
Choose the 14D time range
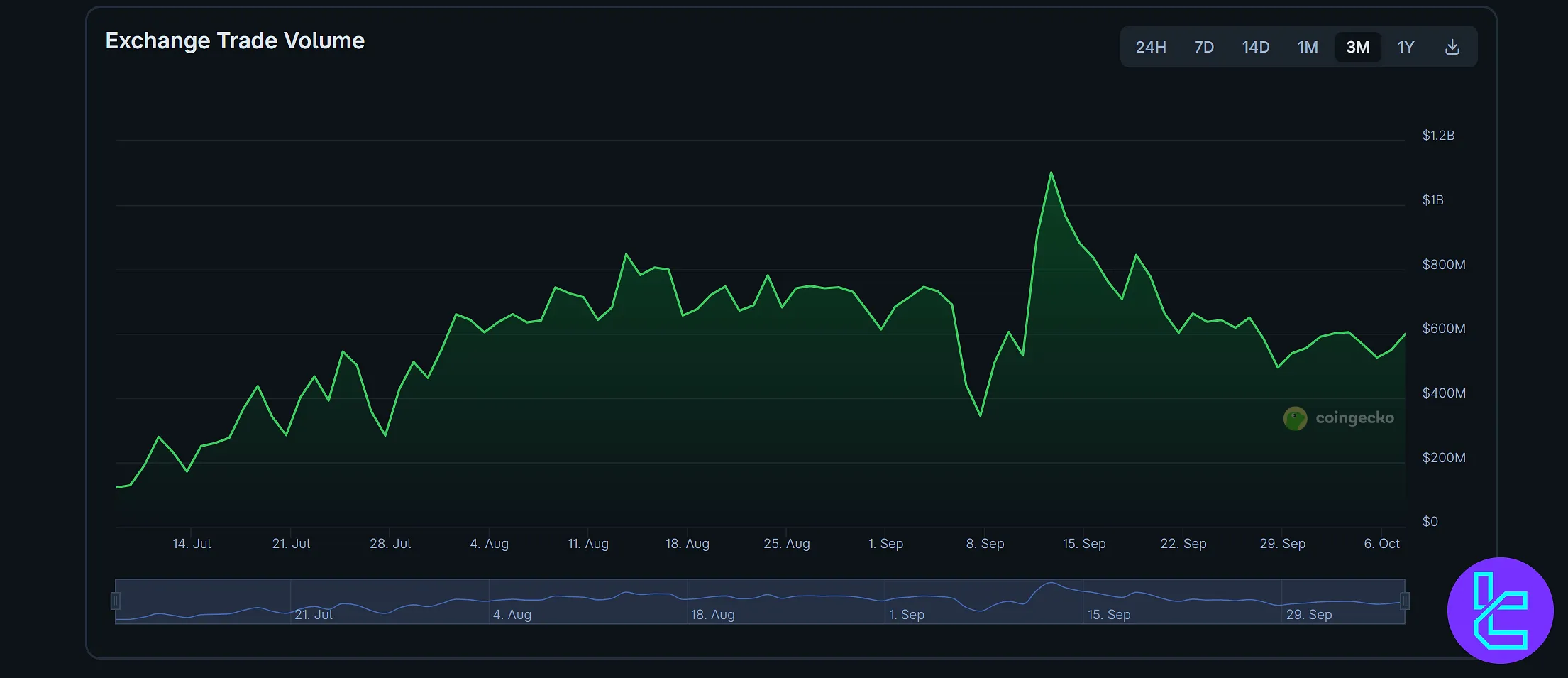click(1255, 47)
